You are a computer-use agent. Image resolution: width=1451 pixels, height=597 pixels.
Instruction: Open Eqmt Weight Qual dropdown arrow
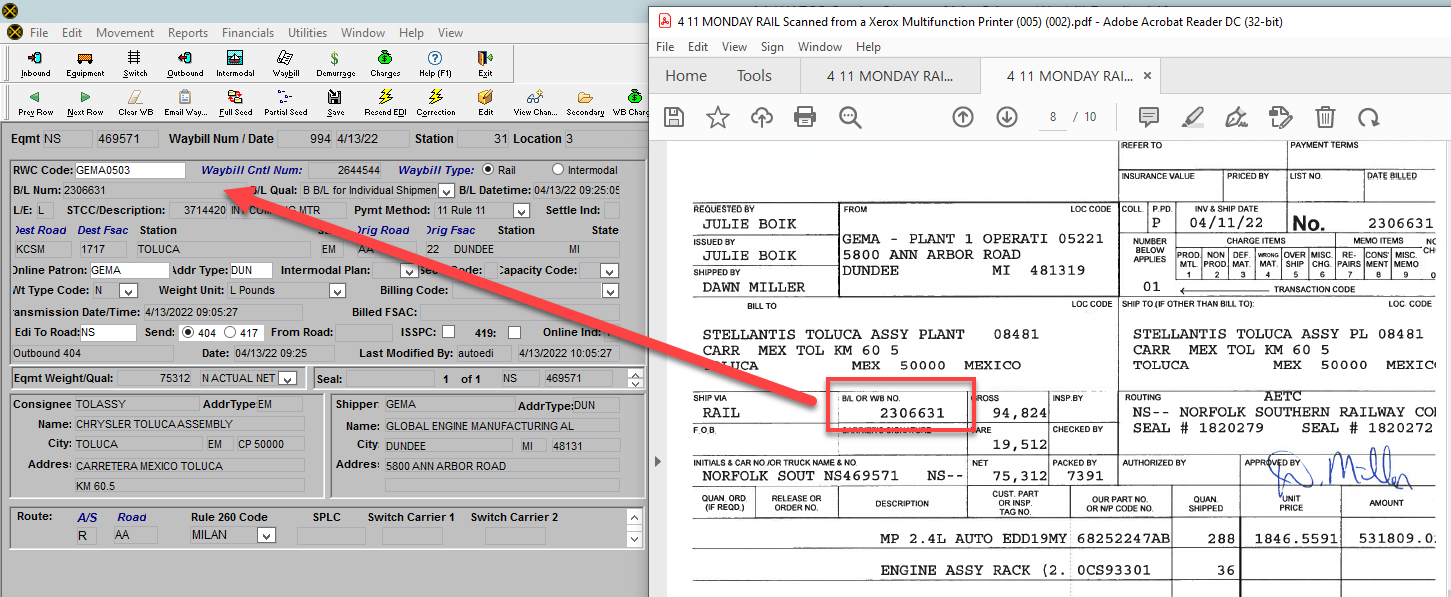(287, 379)
